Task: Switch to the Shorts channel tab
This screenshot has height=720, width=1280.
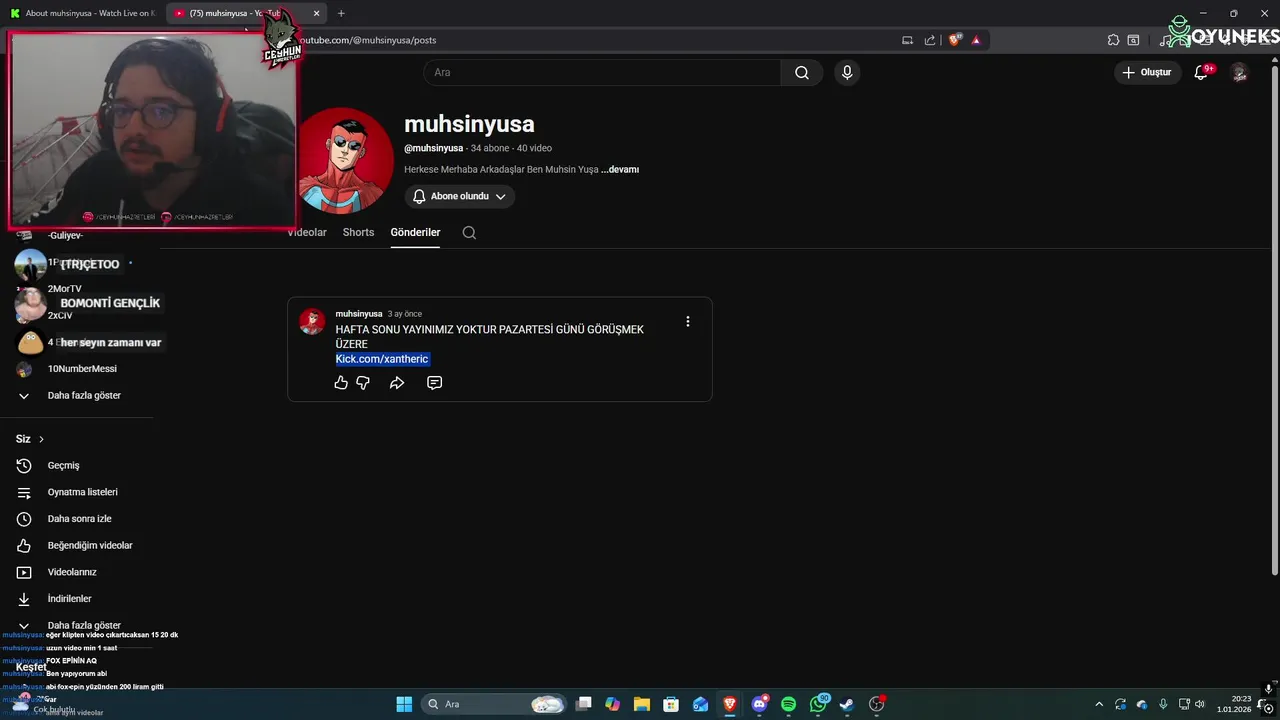Action: pyautogui.click(x=358, y=232)
